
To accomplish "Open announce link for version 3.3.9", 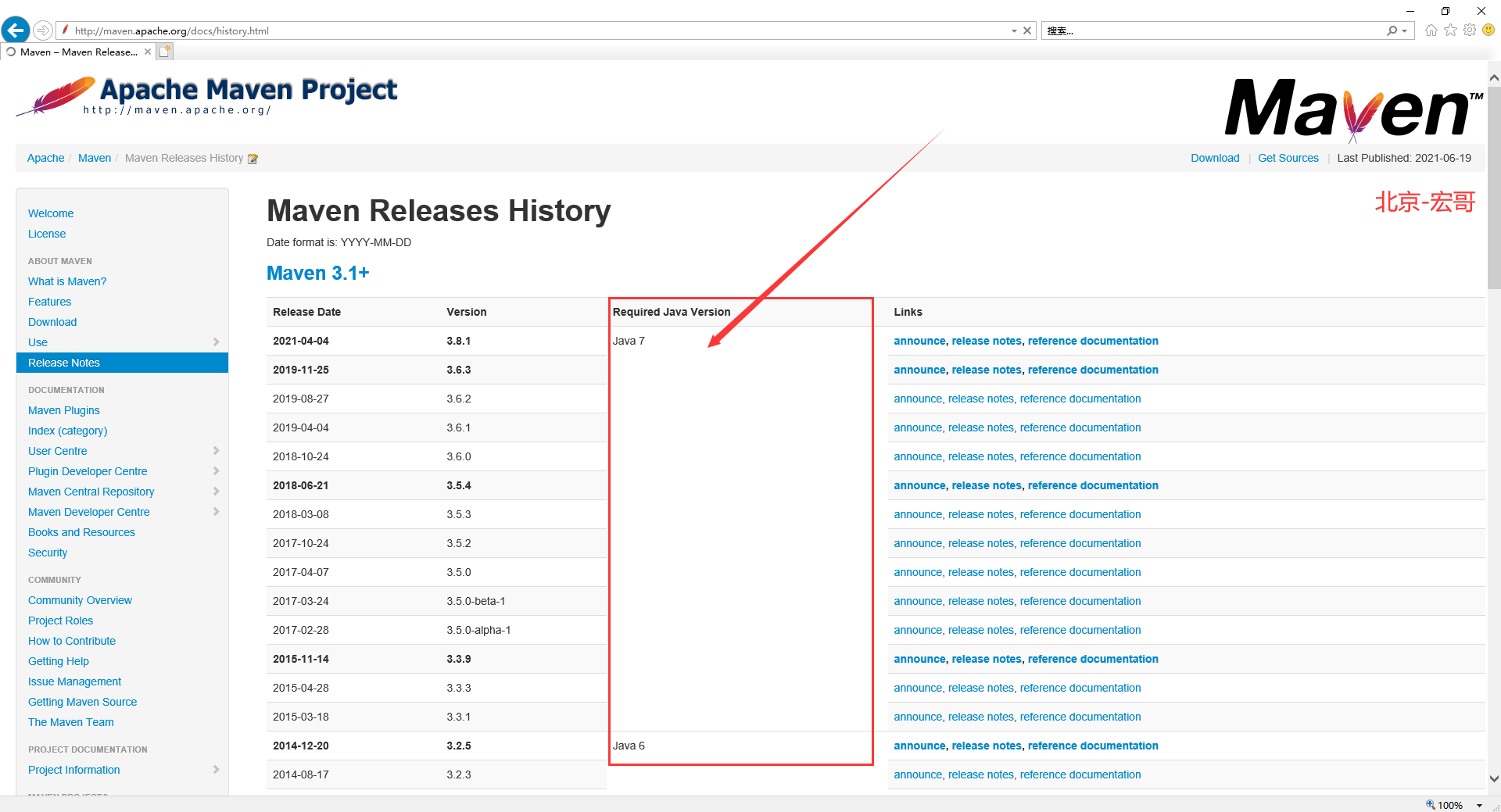I will [919, 659].
